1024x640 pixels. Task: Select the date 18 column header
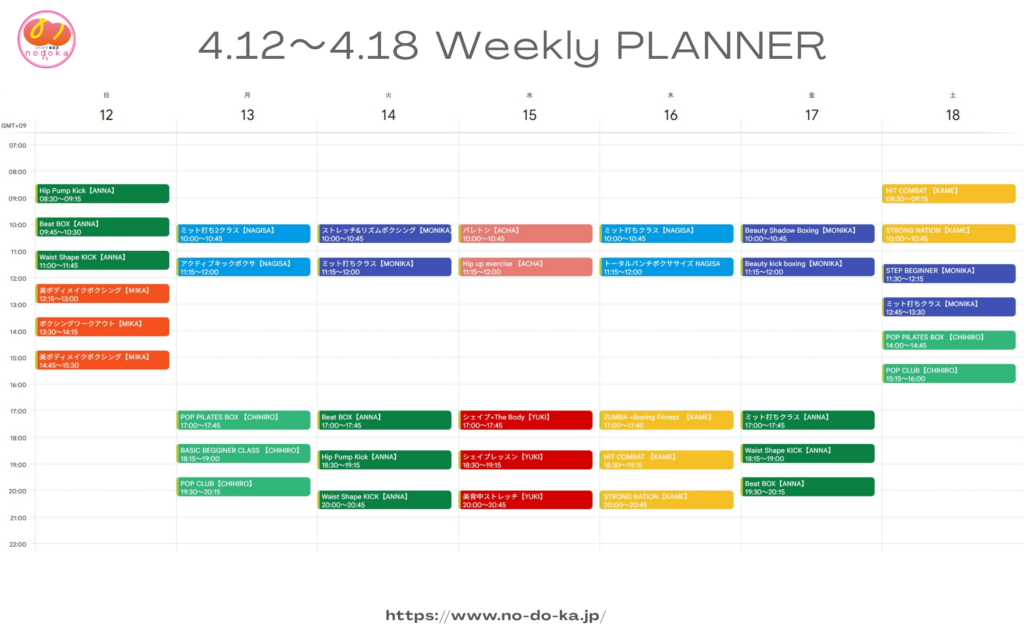(952, 115)
